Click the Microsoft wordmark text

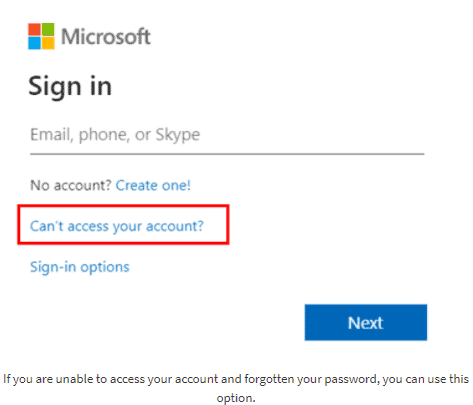coord(106,36)
